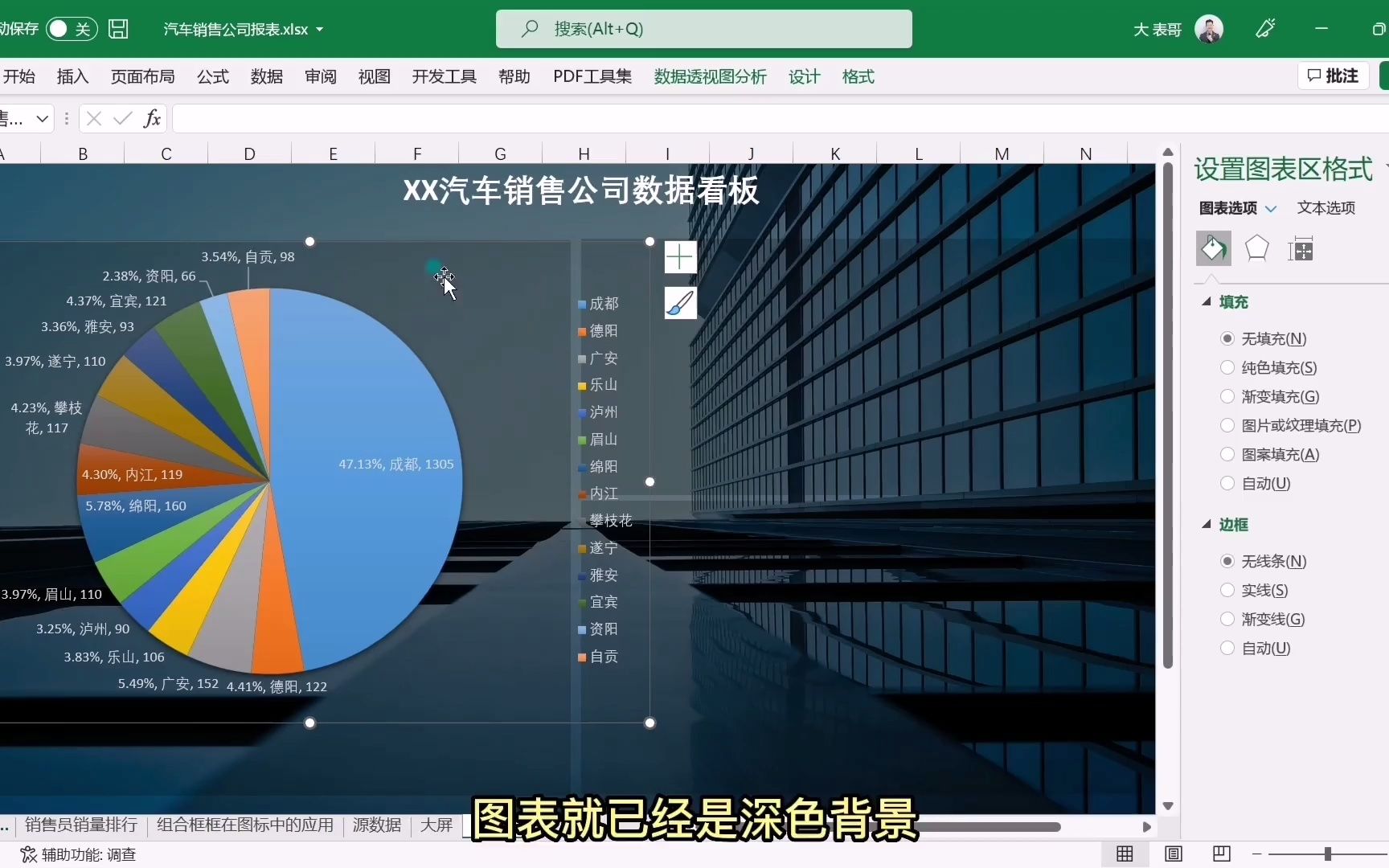Image resolution: width=1389 pixels, height=868 pixels.
Task: Switch to the 插入 ribbon tab
Action: point(72,76)
